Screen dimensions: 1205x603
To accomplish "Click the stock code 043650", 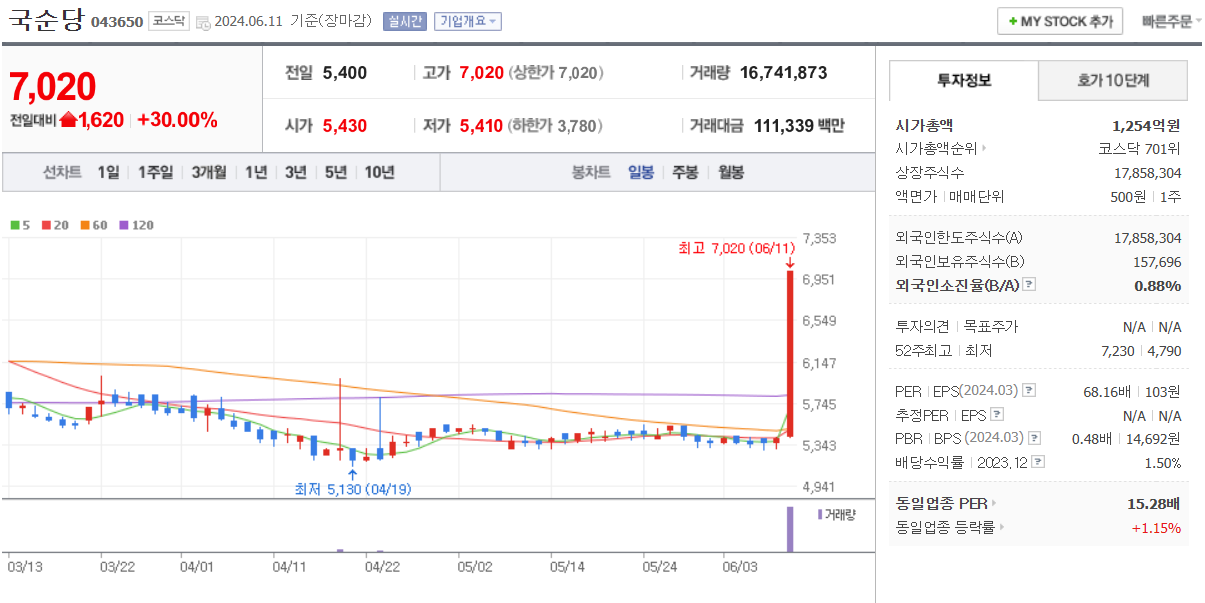I will [x=117, y=22].
